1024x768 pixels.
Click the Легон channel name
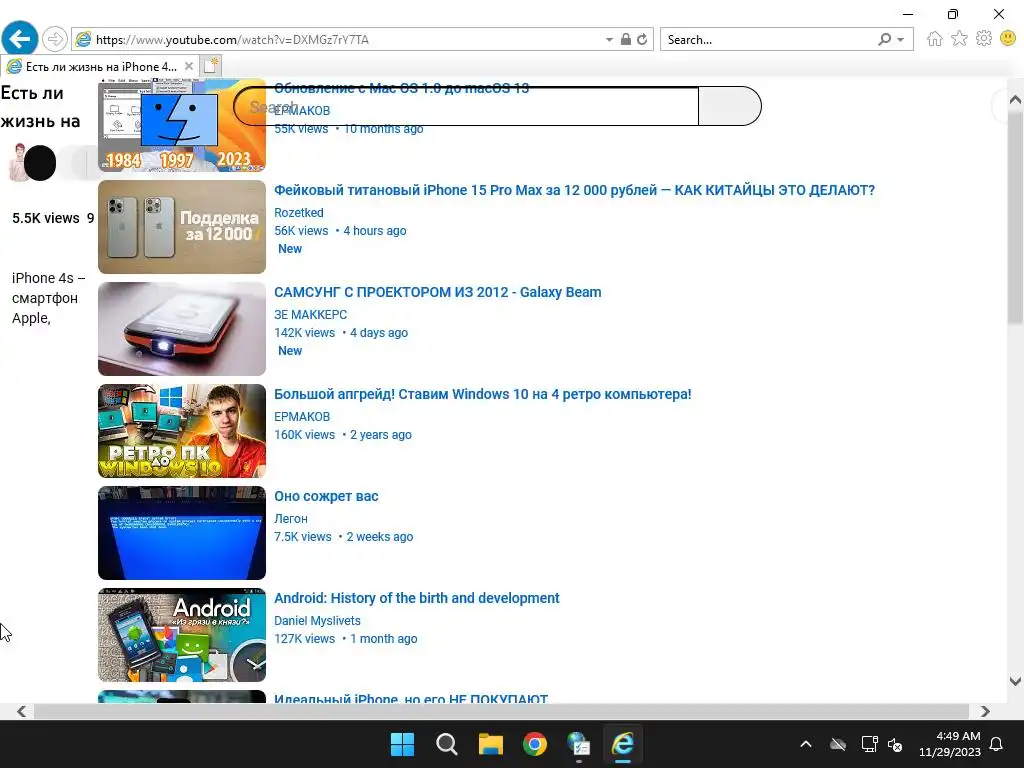291,518
